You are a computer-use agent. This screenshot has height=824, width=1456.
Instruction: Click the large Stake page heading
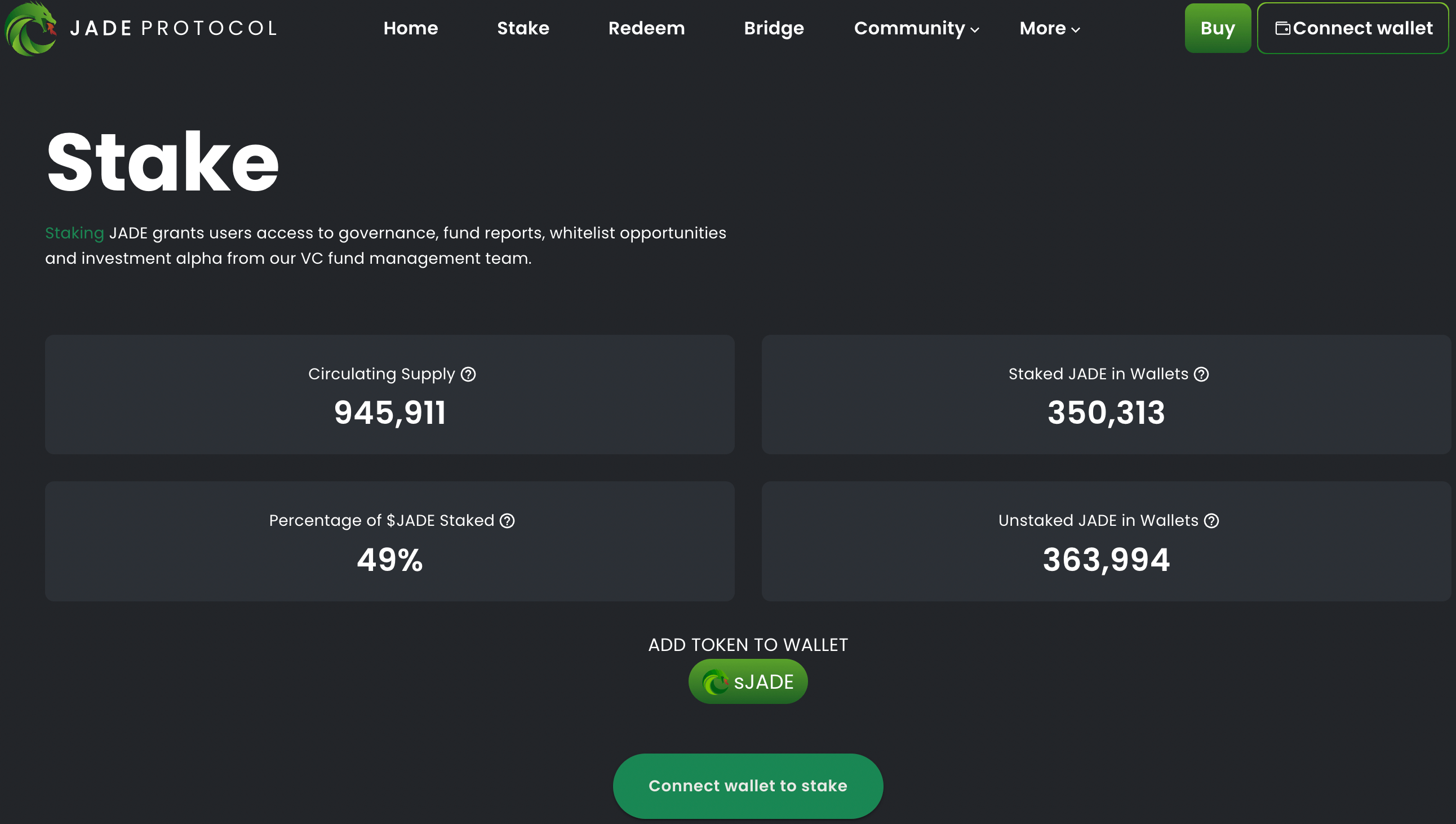(x=162, y=162)
